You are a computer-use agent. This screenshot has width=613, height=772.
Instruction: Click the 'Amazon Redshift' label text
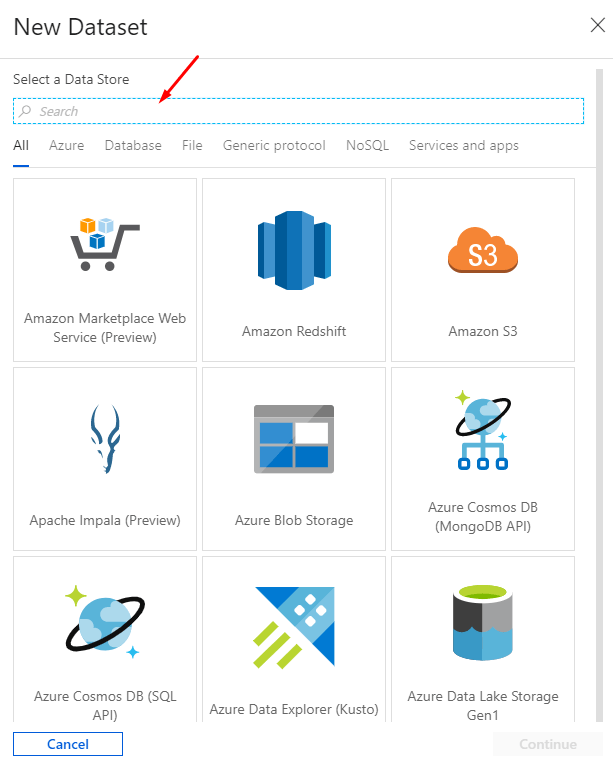[294, 331]
